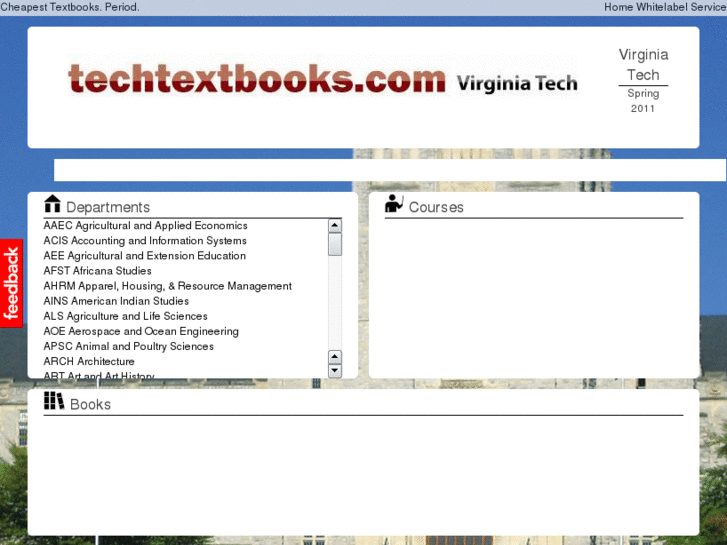Click the Courses heading text
The height and width of the screenshot is (545, 727).
436,207
